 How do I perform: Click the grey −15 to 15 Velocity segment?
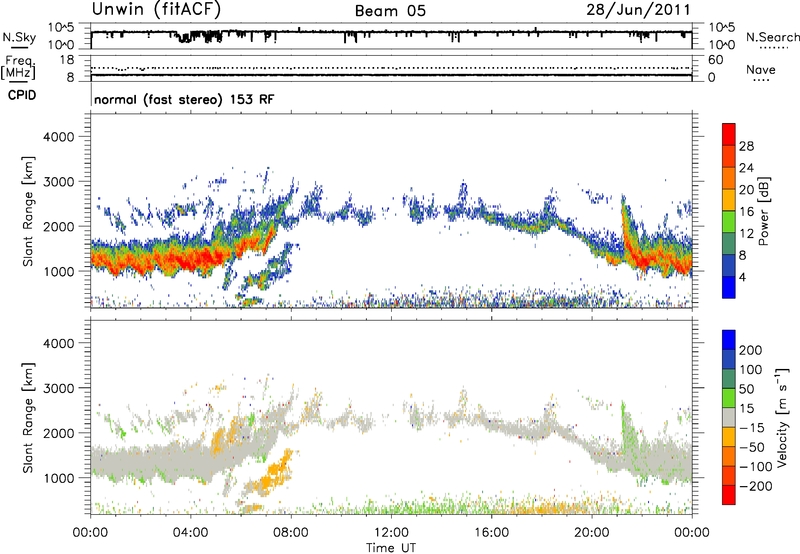pos(729,417)
